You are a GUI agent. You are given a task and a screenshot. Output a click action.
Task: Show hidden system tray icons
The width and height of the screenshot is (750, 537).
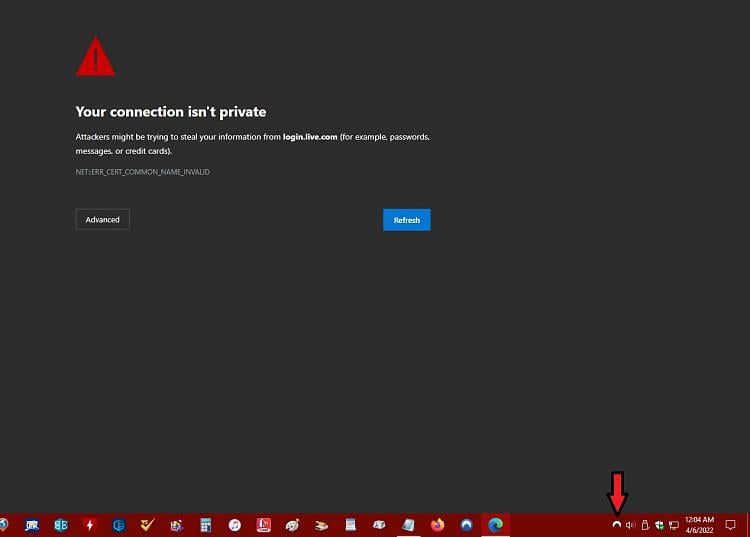coord(617,525)
